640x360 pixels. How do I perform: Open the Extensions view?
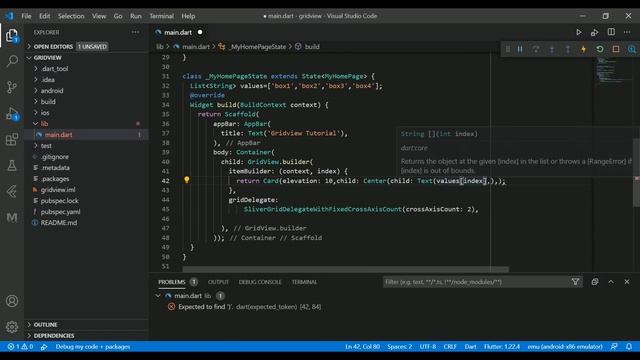click(12, 140)
